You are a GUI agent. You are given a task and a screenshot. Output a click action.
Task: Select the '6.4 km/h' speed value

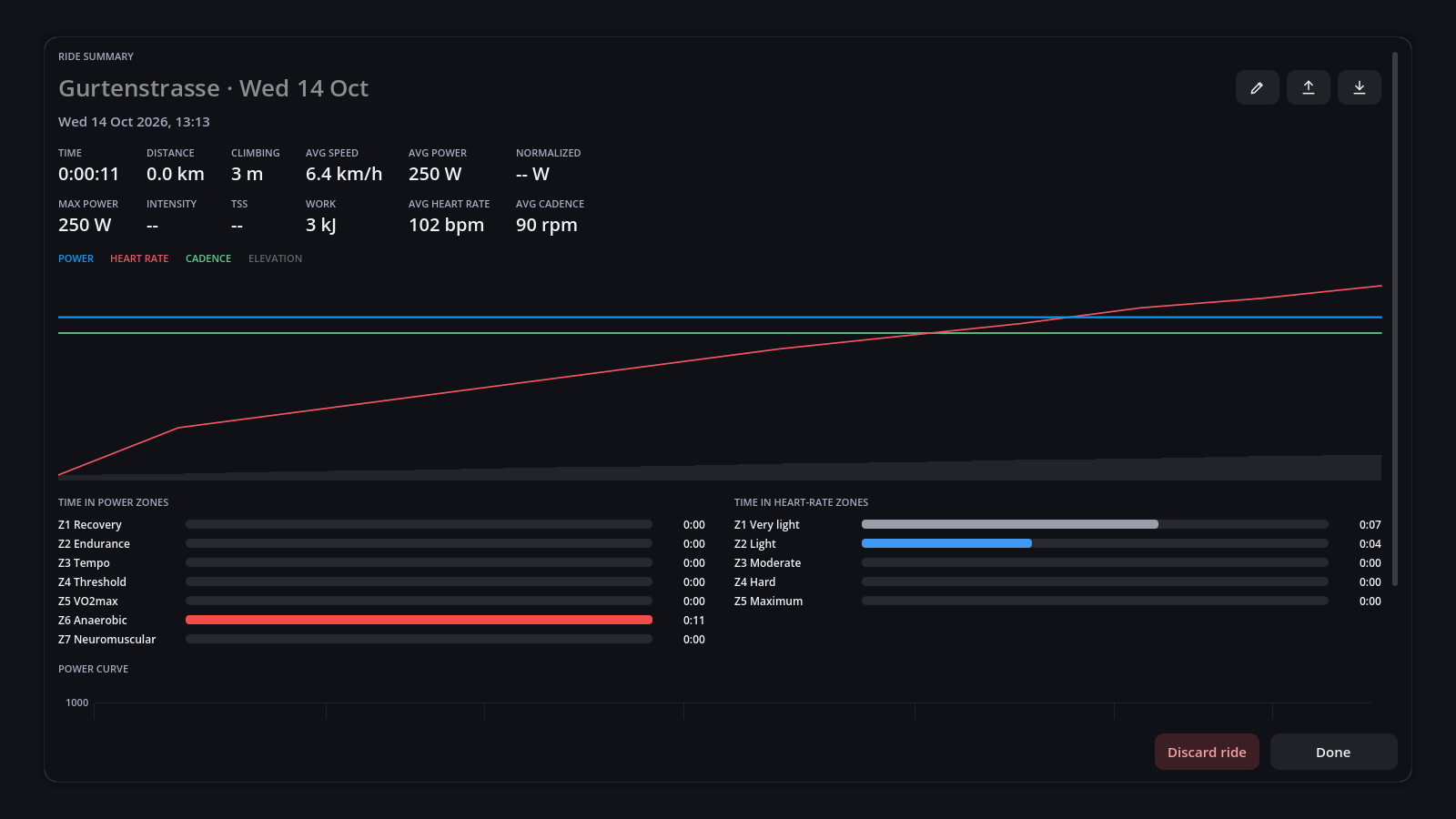pyautogui.click(x=344, y=174)
